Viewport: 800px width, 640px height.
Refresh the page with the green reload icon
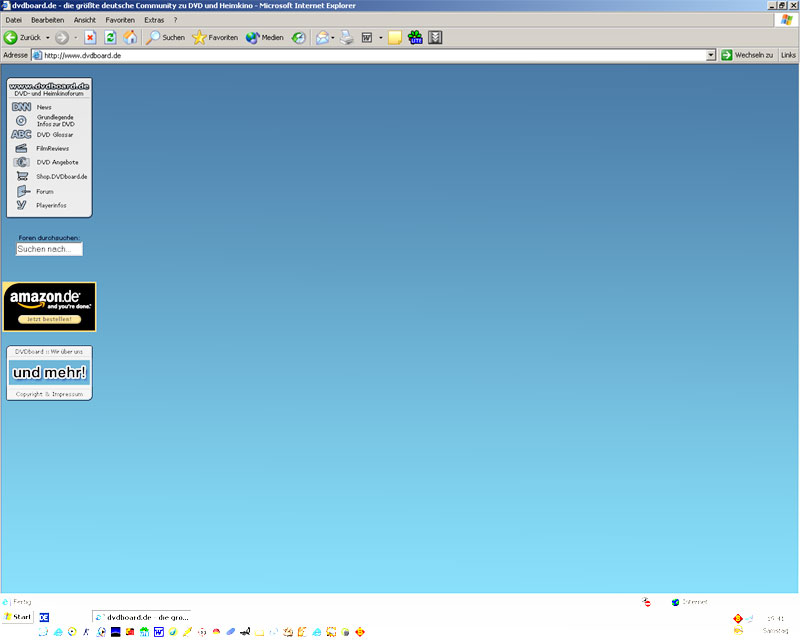point(110,37)
